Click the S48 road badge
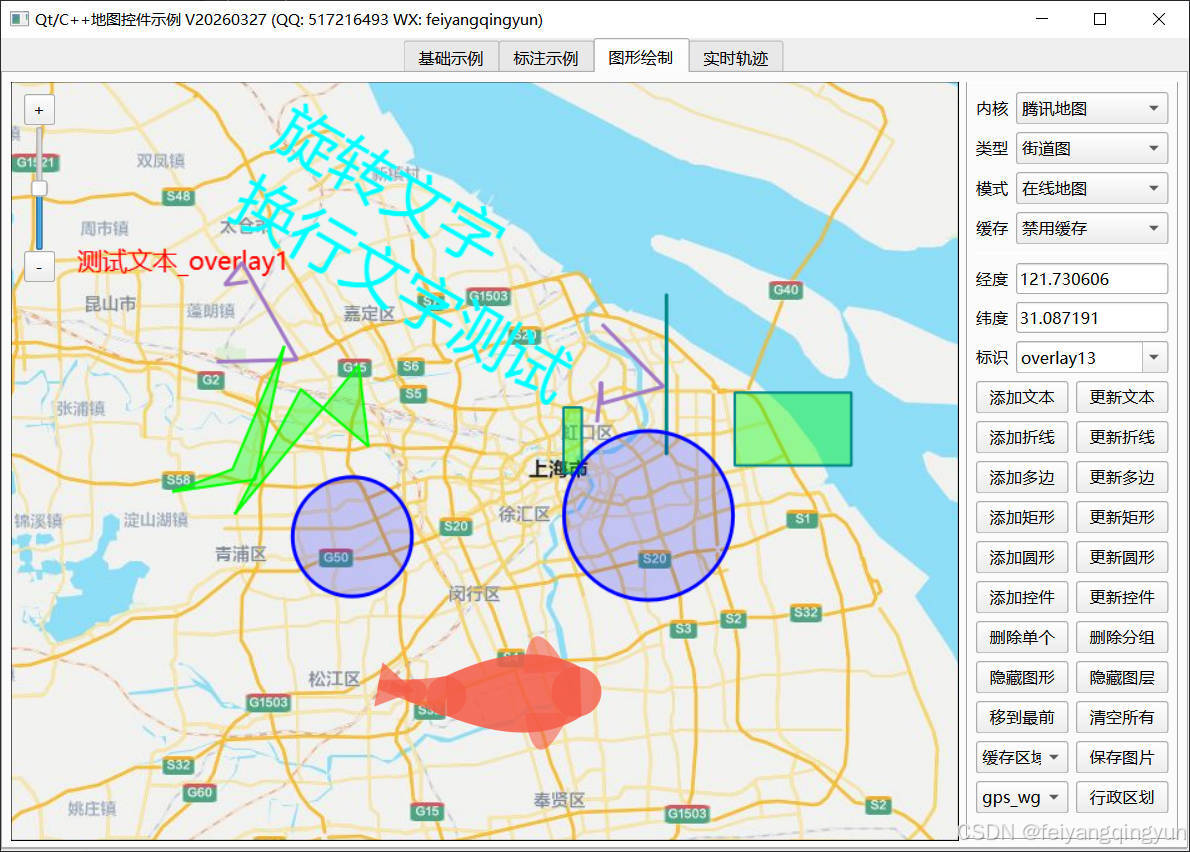This screenshot has height=852, width=1190. [178, 196]
